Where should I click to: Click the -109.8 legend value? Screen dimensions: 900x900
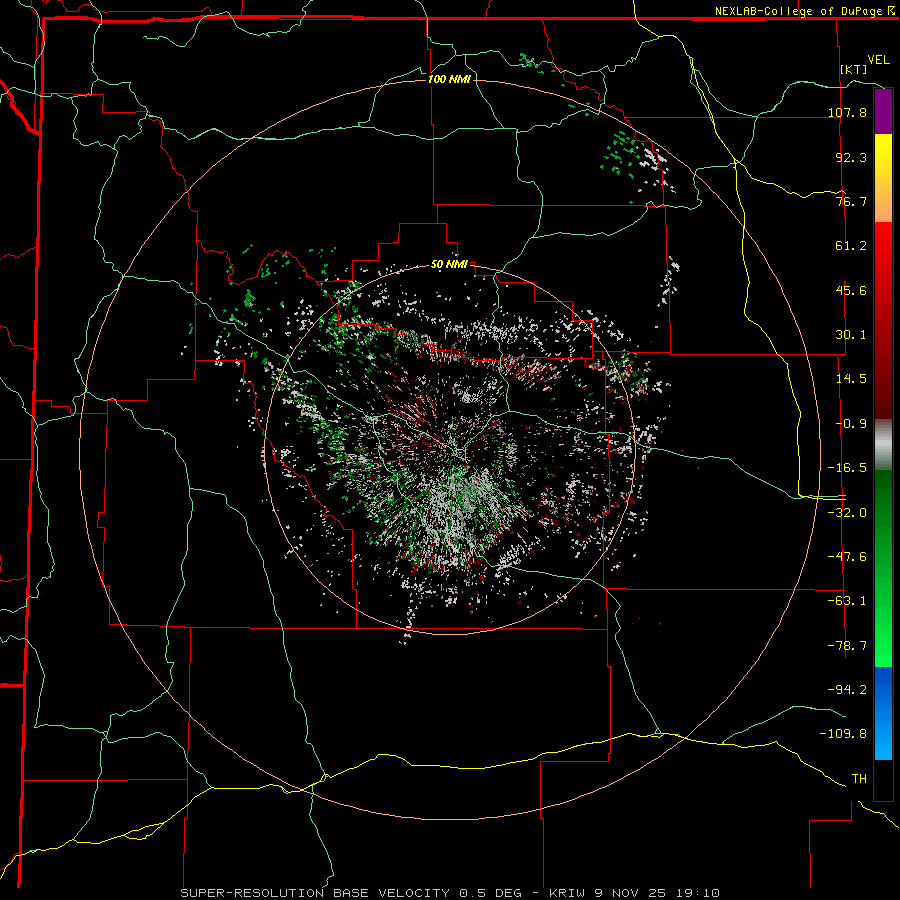[x=844, y=734]
